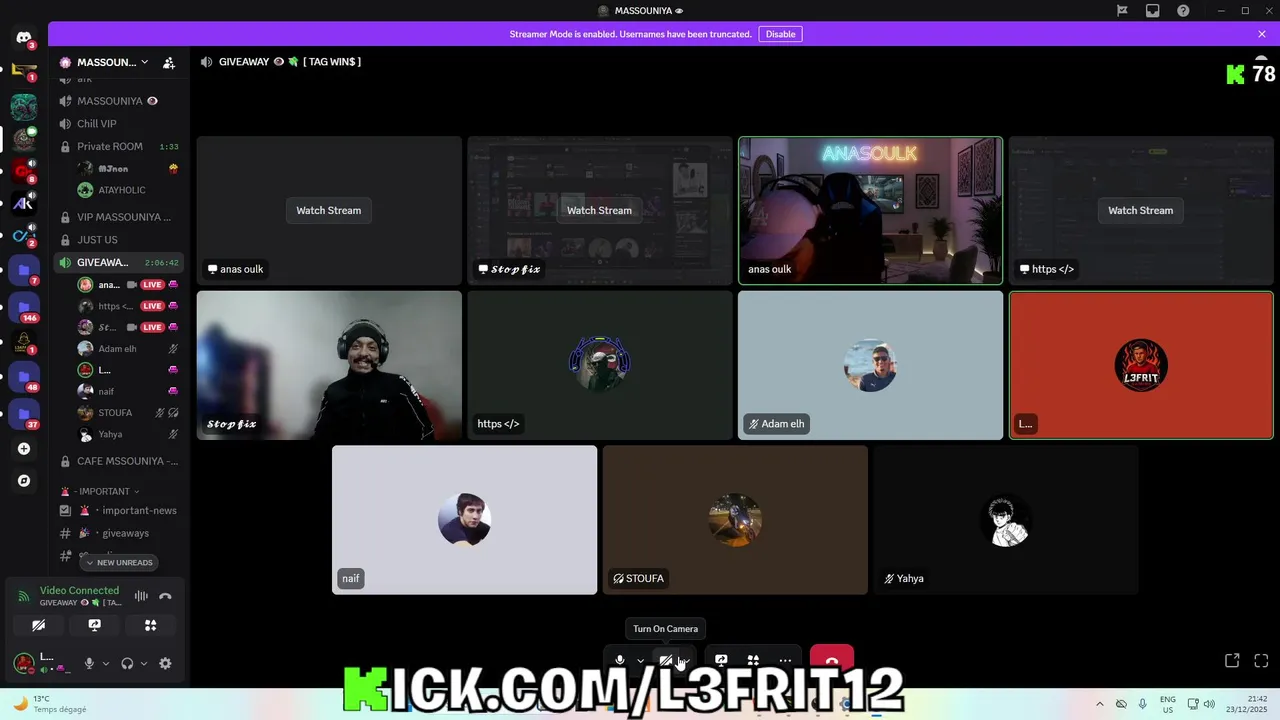1280x720 pixels.
Task: Open more options ellipsis in call bar
Action: coord(785,660)
